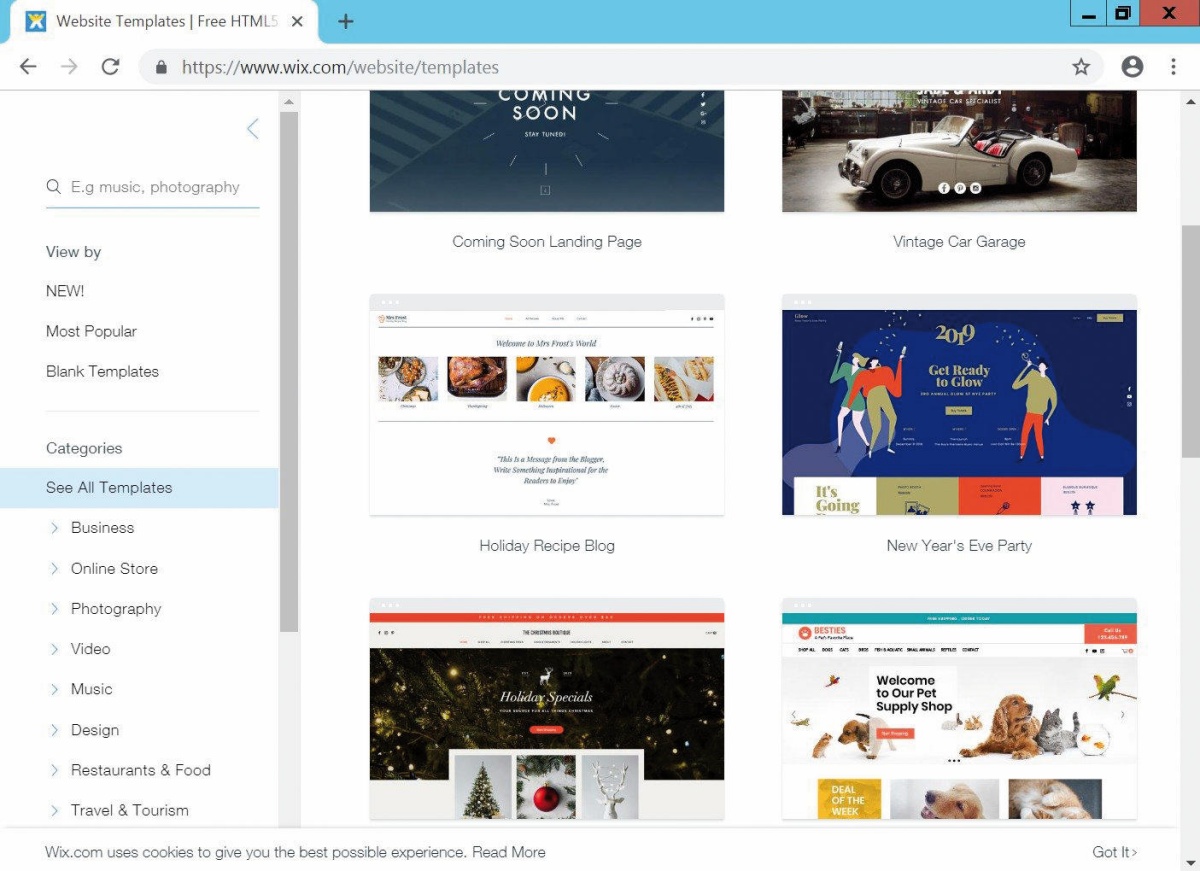Click the padlock site security icon
Viewport: 1200px width, 871px height.
click(160, 68)
